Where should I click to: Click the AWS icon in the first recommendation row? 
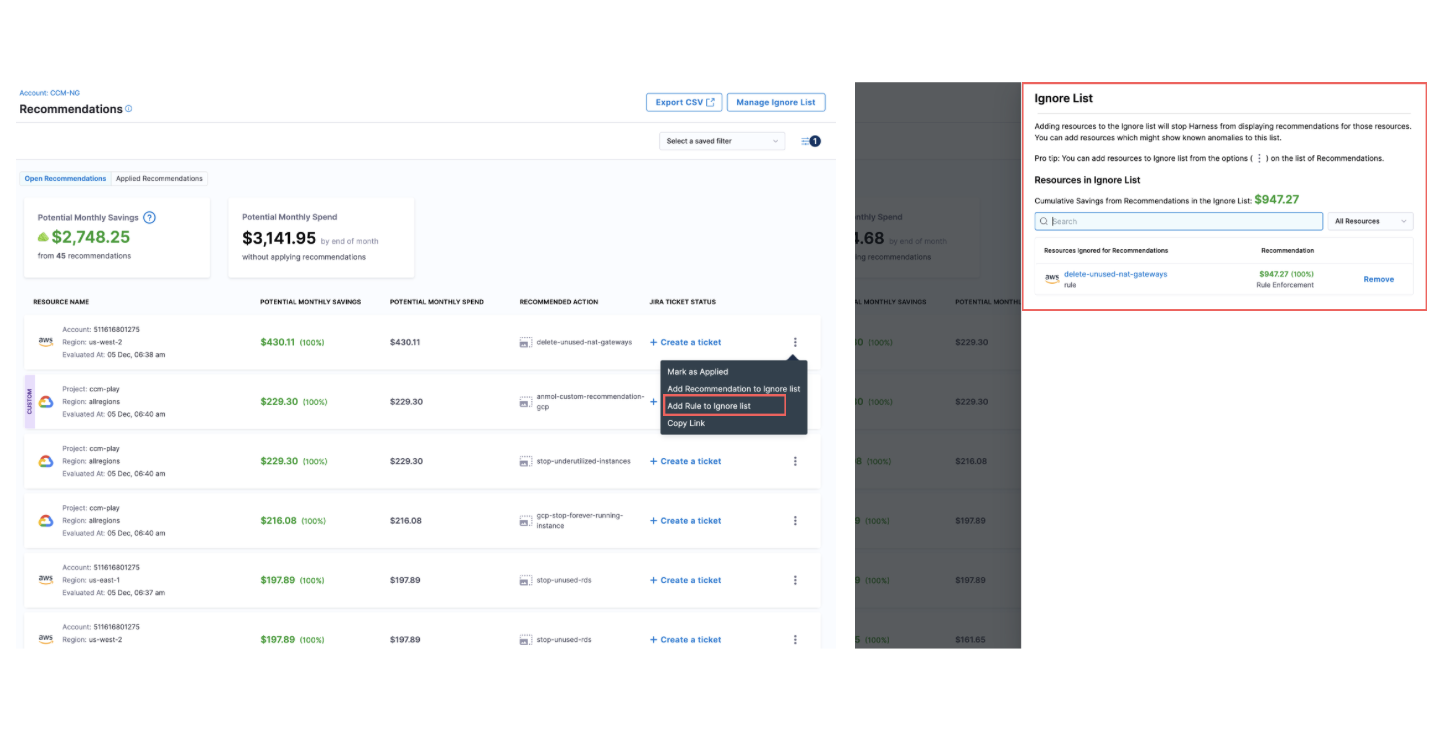click(x=46, y=342)
